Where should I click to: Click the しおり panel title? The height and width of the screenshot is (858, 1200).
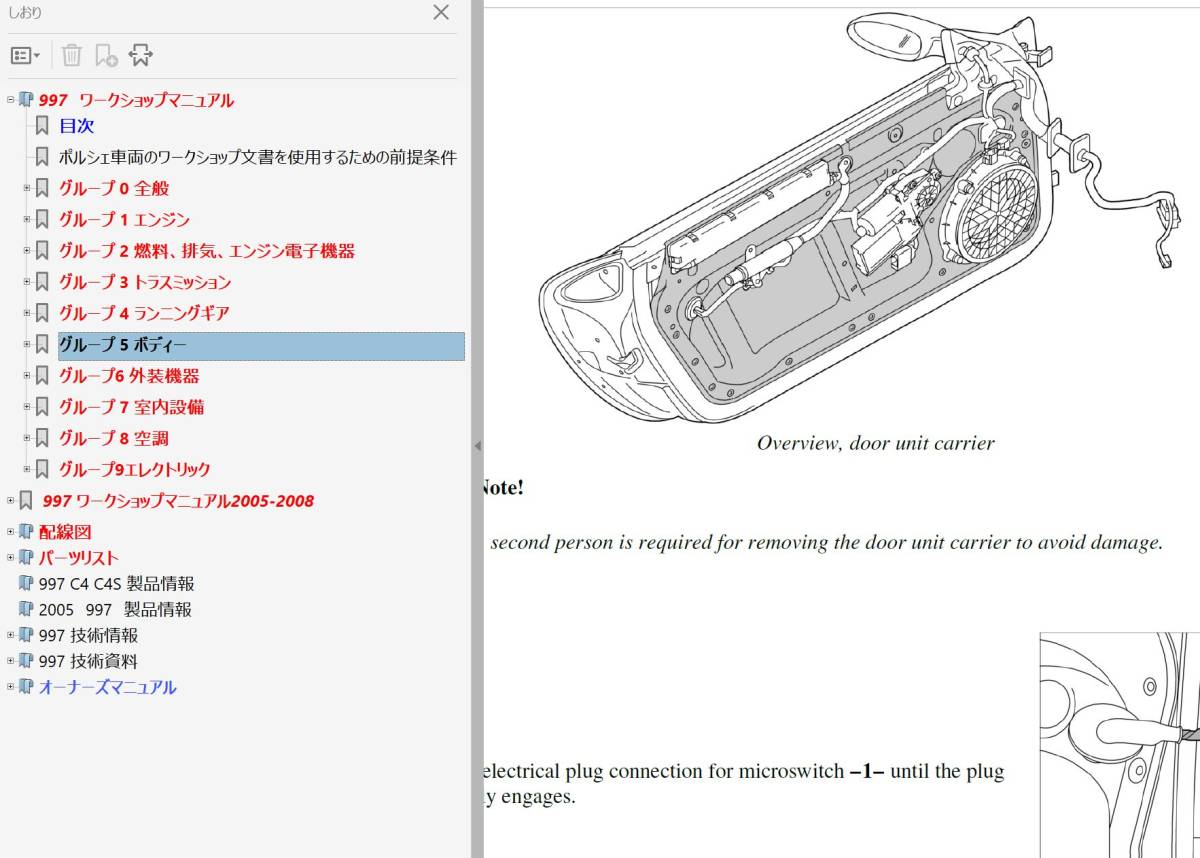tap(25, 13)
